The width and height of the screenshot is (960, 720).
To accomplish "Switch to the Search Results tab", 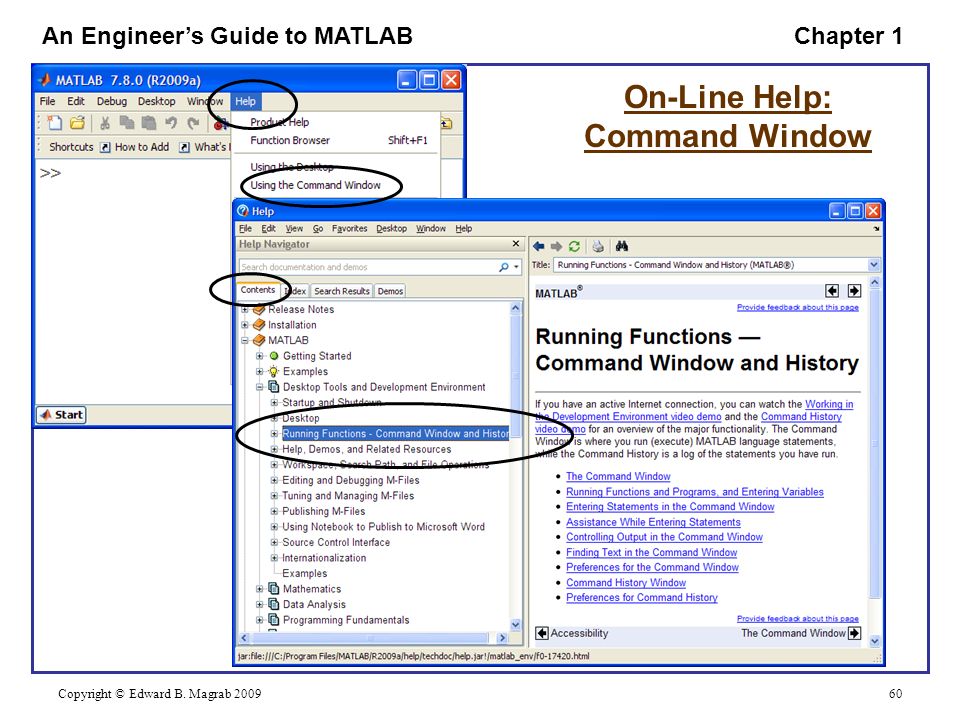I will coord(342,291).
